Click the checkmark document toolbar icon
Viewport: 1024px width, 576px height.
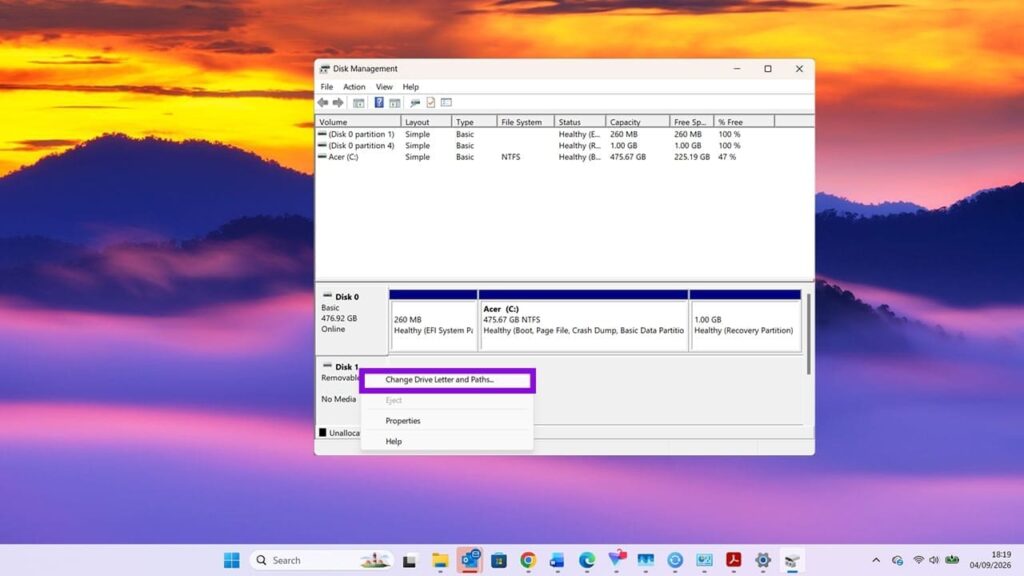click(430, 103)
